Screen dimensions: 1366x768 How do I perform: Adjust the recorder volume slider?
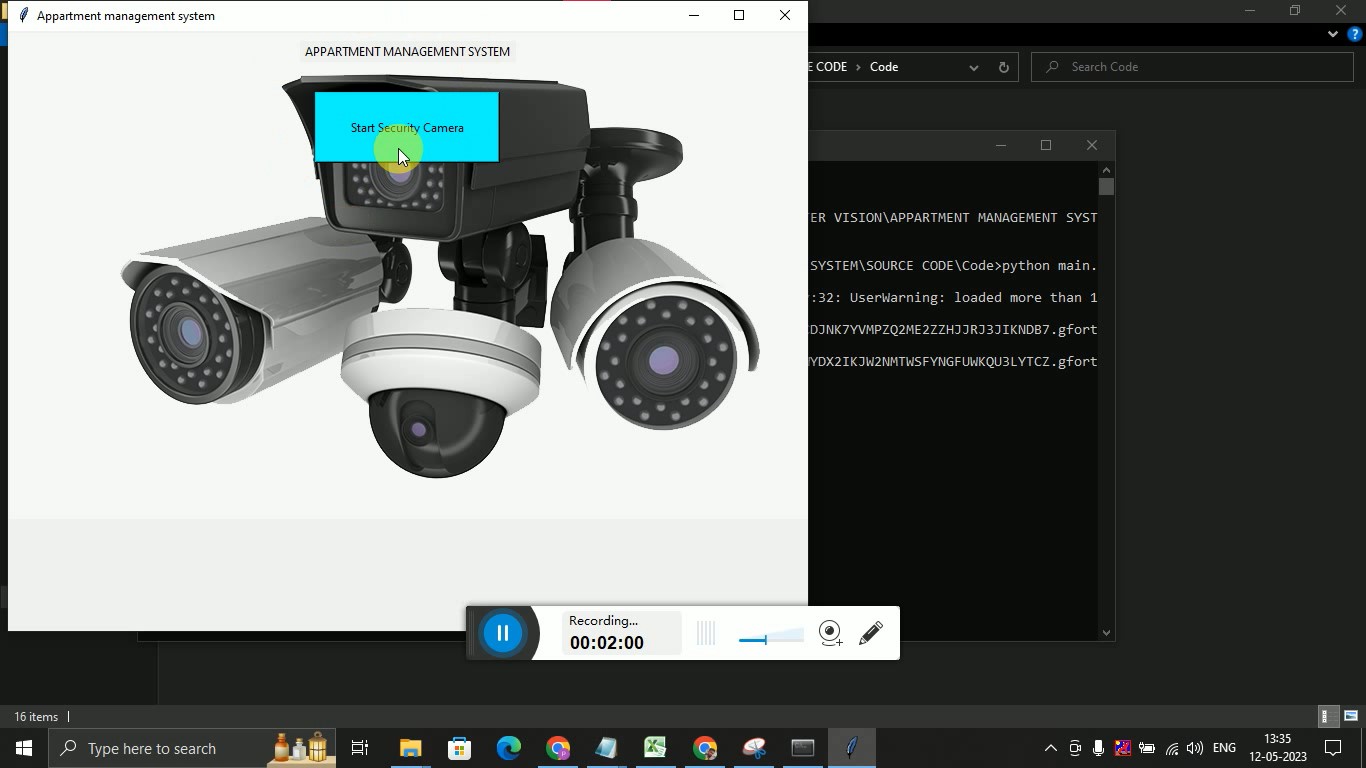click(x=771, y=636)
